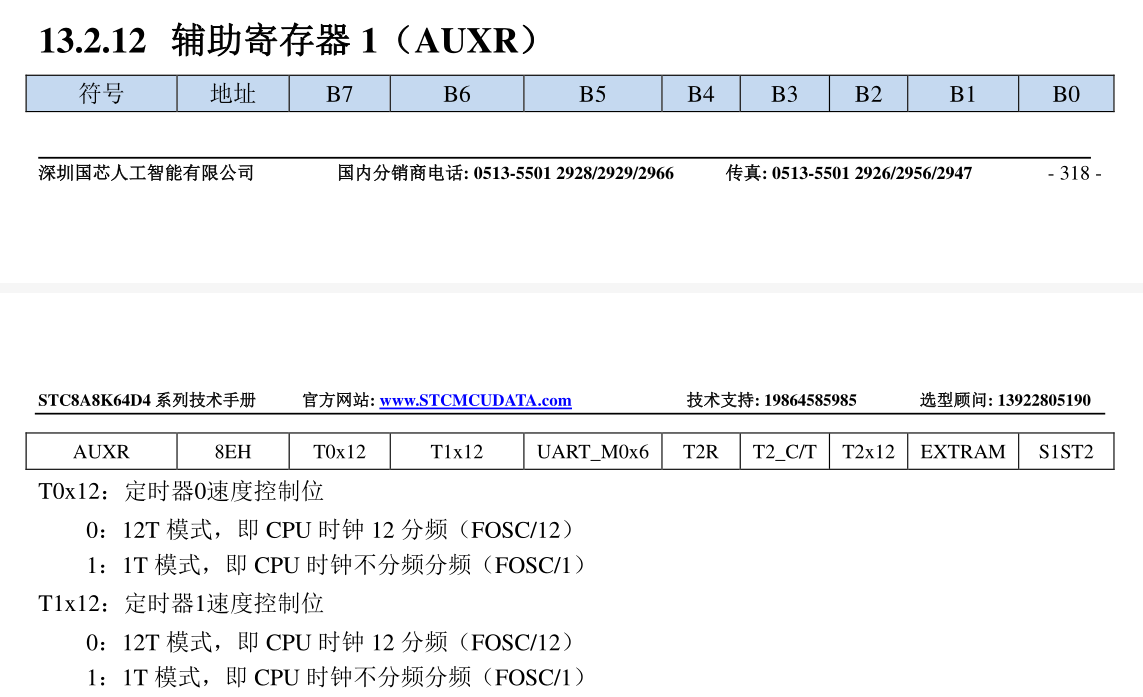Click the tech support number 19864585985
The width and height of the screenshot is (1143, 697).
pos(810,400)
